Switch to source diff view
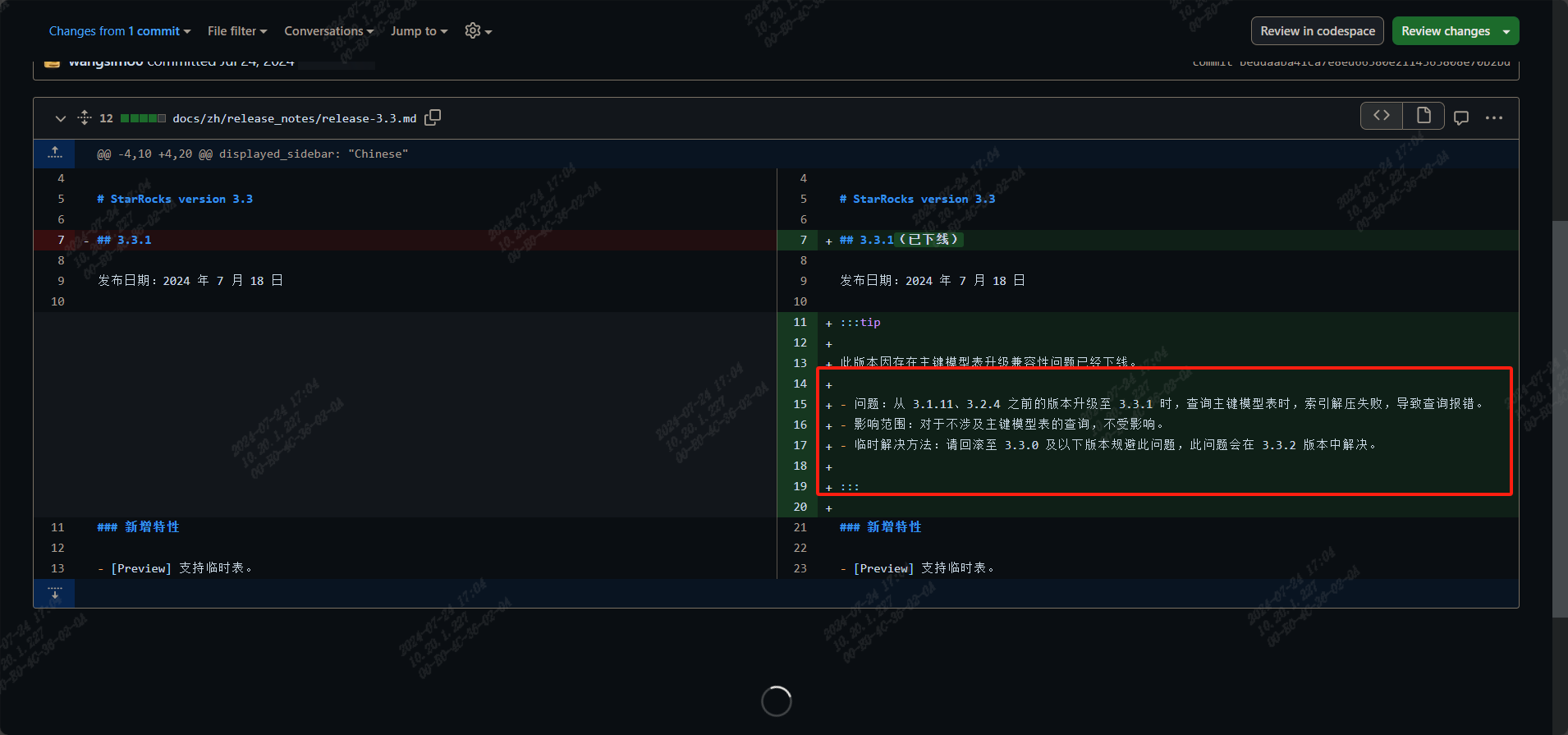 (x=1382, y=116)
